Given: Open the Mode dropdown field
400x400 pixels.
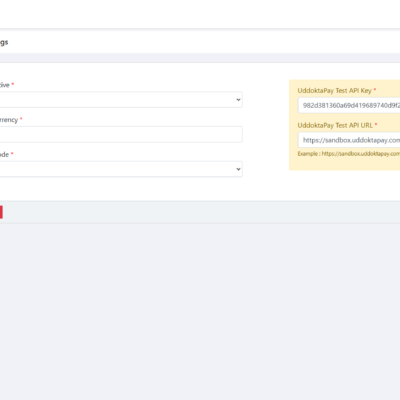Looking at the screenshot, I should click(121, 169).
